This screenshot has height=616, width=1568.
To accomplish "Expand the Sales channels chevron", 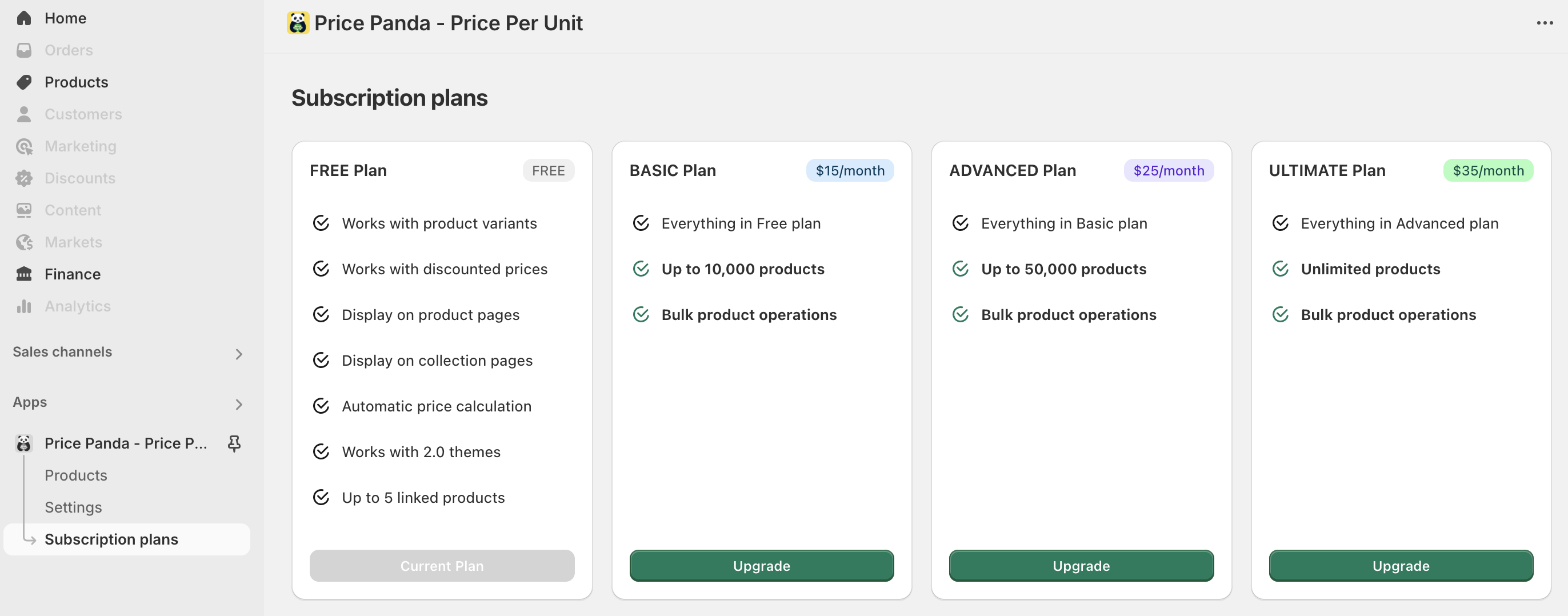I will click(239, 354).
